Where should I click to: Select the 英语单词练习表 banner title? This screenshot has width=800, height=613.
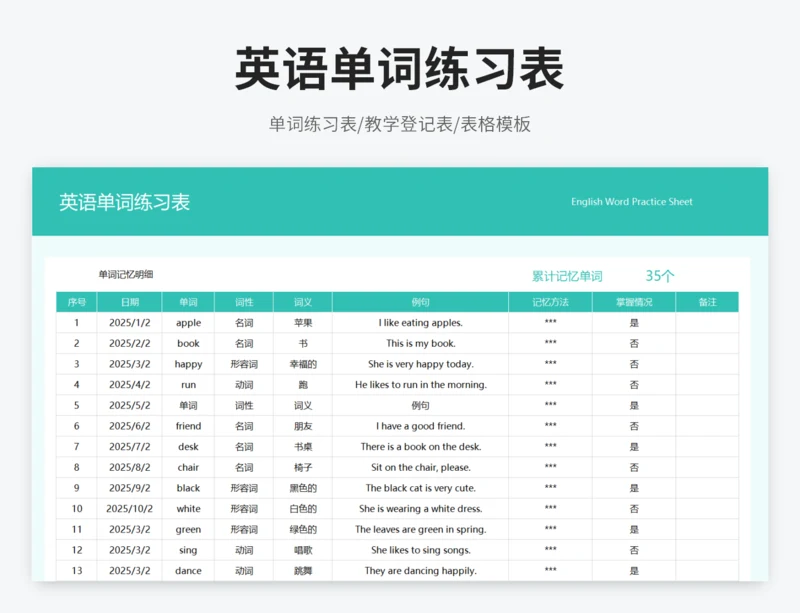tap(124, 202)
